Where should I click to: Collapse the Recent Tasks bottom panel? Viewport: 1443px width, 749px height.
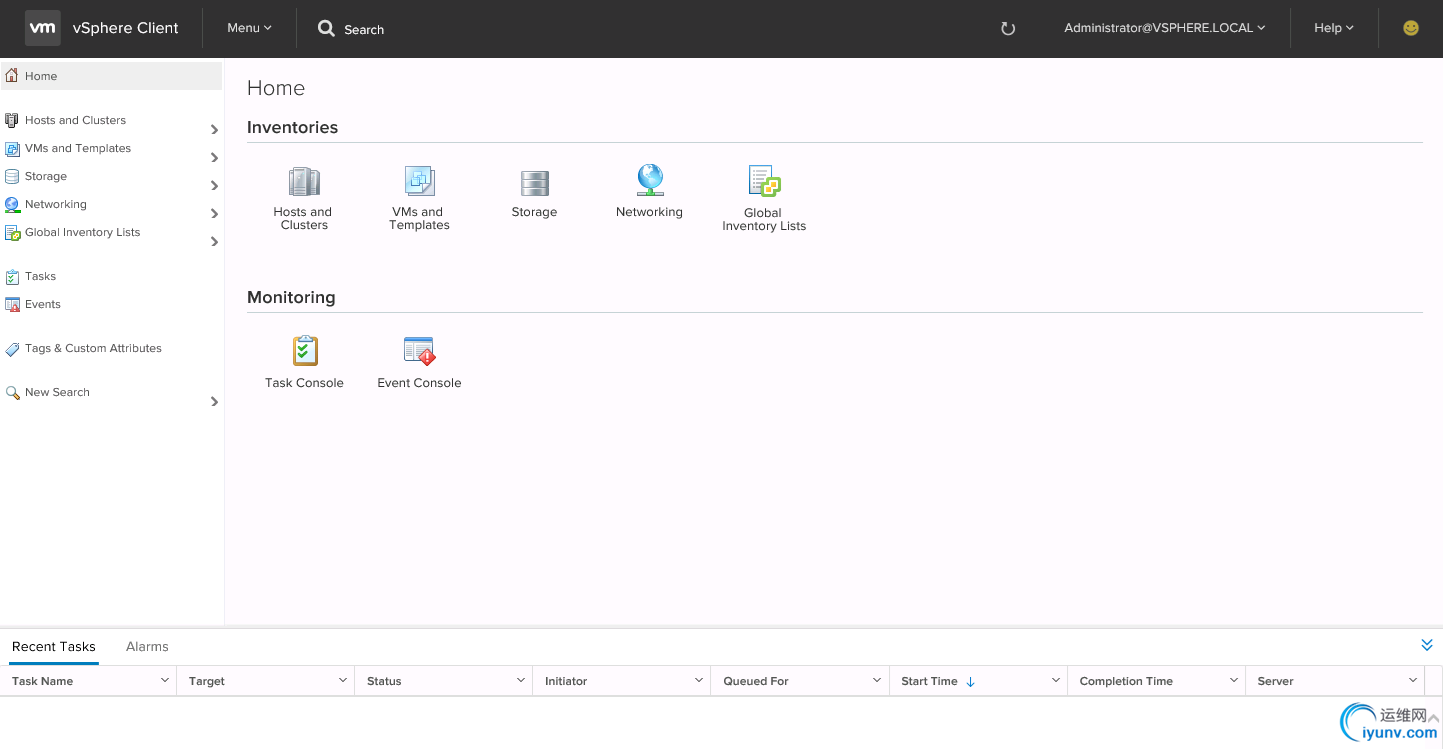coord(1427,645)
